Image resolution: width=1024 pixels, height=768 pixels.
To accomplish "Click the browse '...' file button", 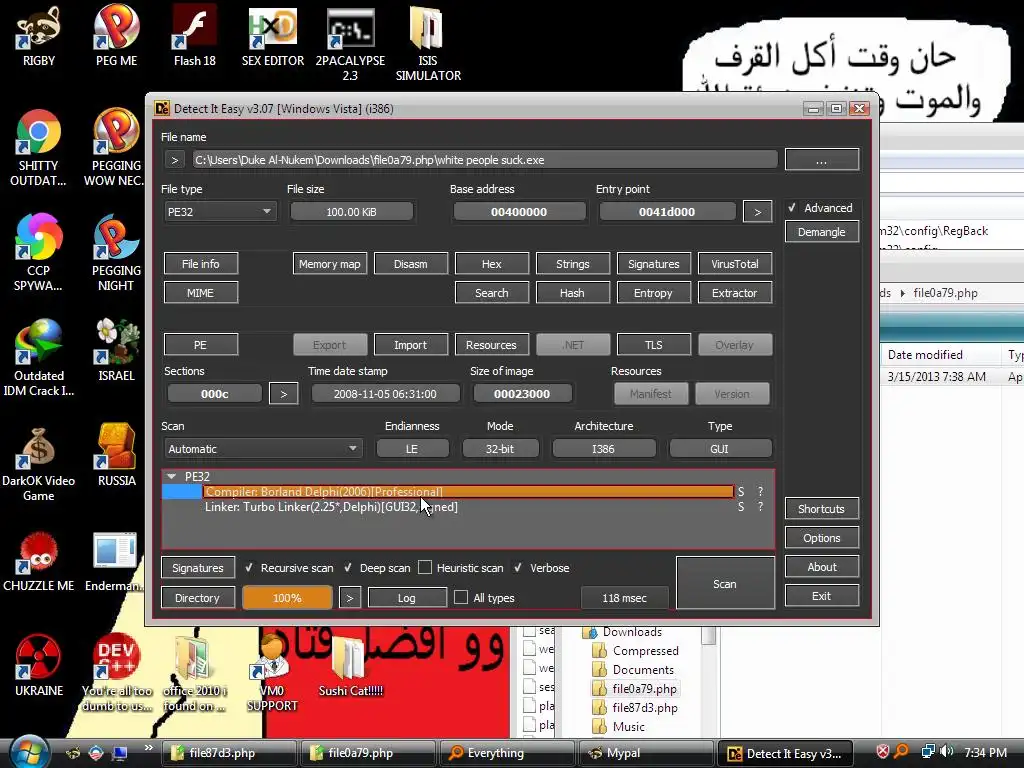I will [x=822, y=159].
